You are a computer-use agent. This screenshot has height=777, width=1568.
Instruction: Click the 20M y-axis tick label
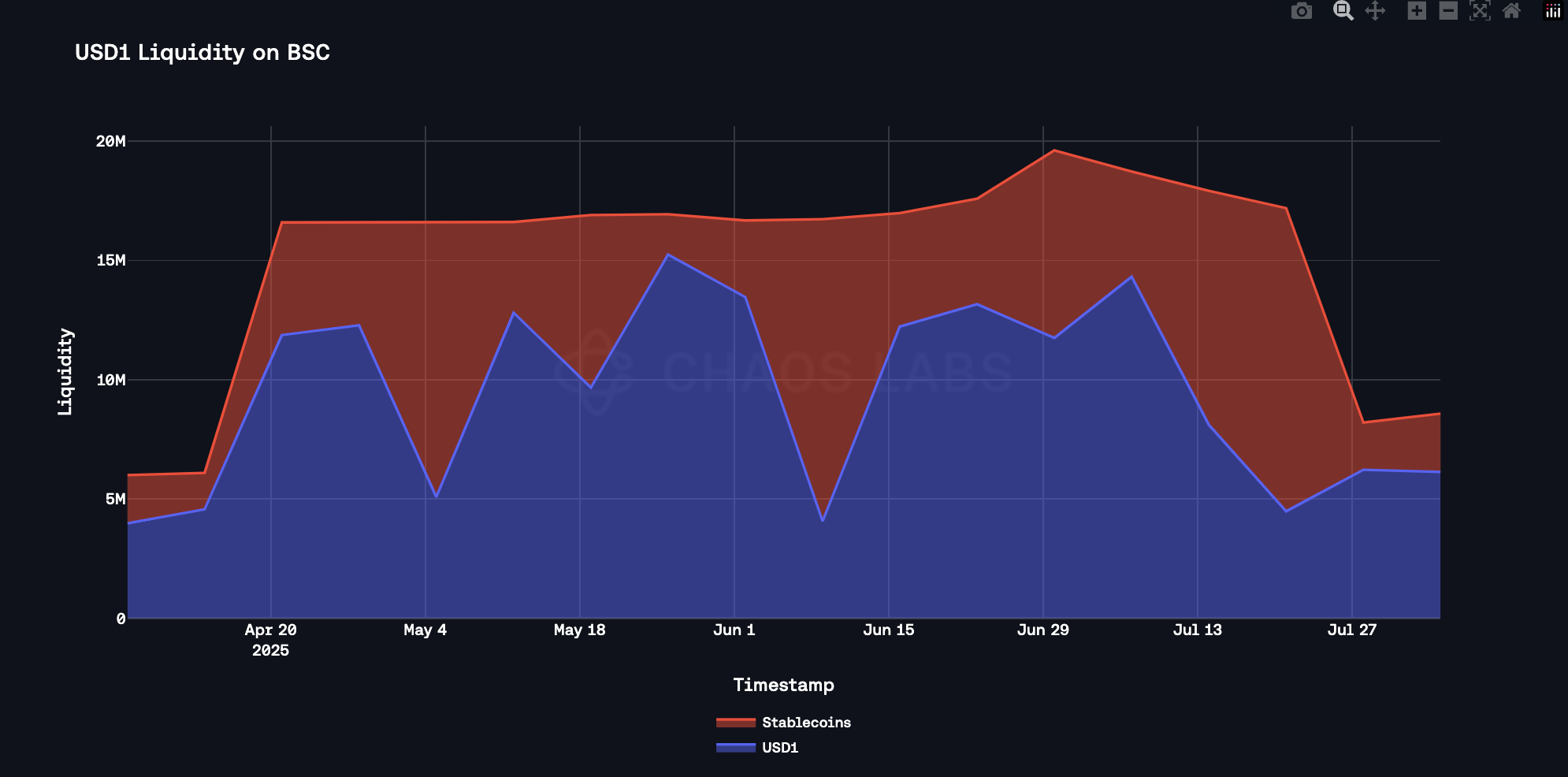click(x=111, y=141)
